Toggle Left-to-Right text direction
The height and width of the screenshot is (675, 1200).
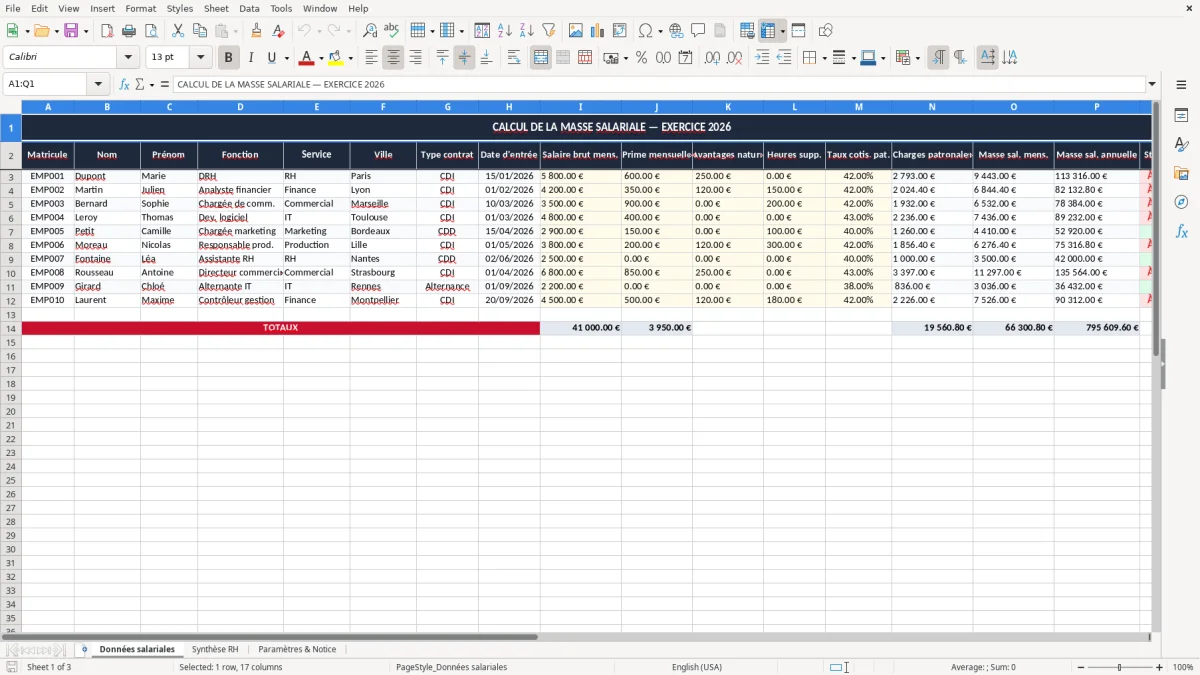pyautogui.click(x=938, y=58)
